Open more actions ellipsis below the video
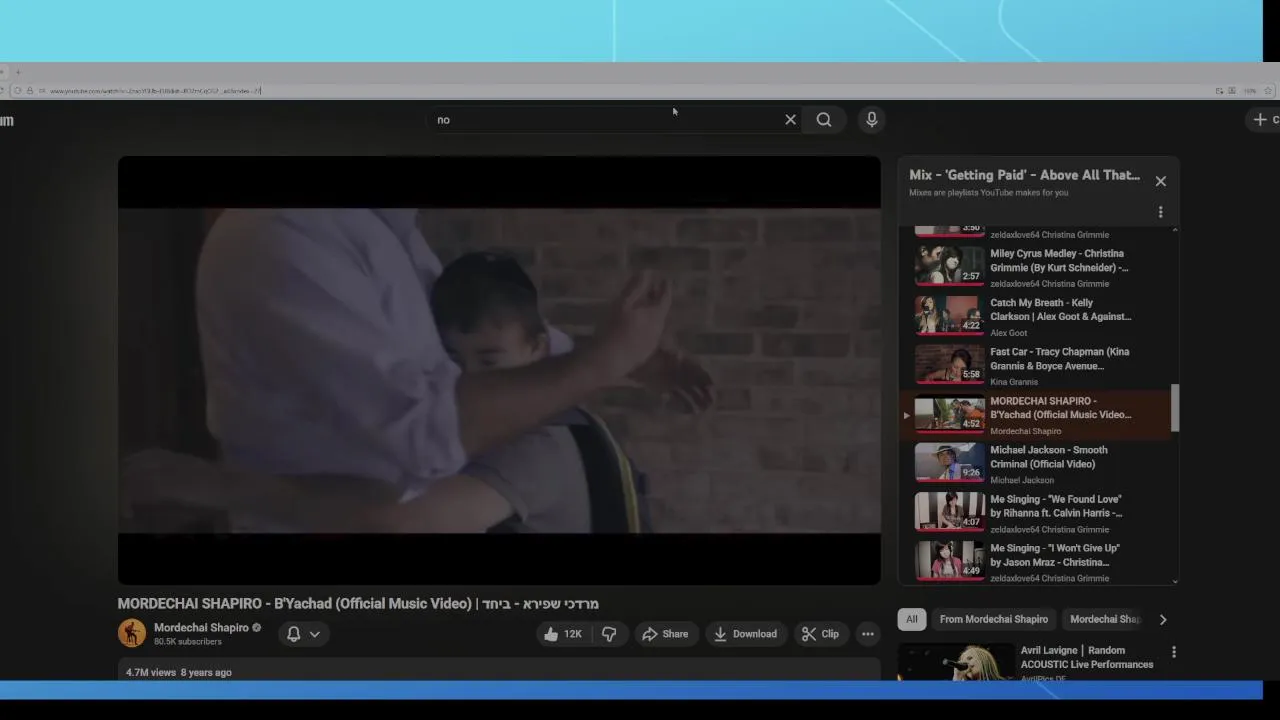Viewport: 1280px width, 720px height. tap(868, 634)
